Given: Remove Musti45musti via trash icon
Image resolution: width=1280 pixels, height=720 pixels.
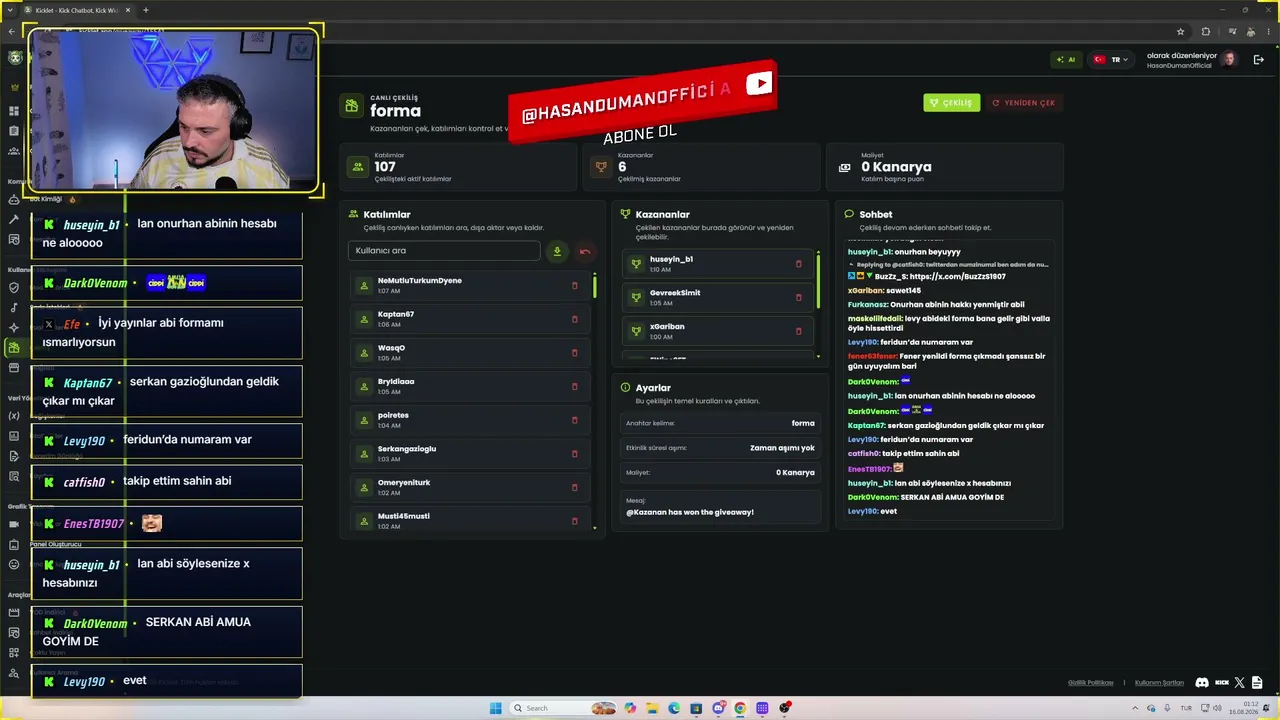Looking at the screenshot, I should [574, 521].
